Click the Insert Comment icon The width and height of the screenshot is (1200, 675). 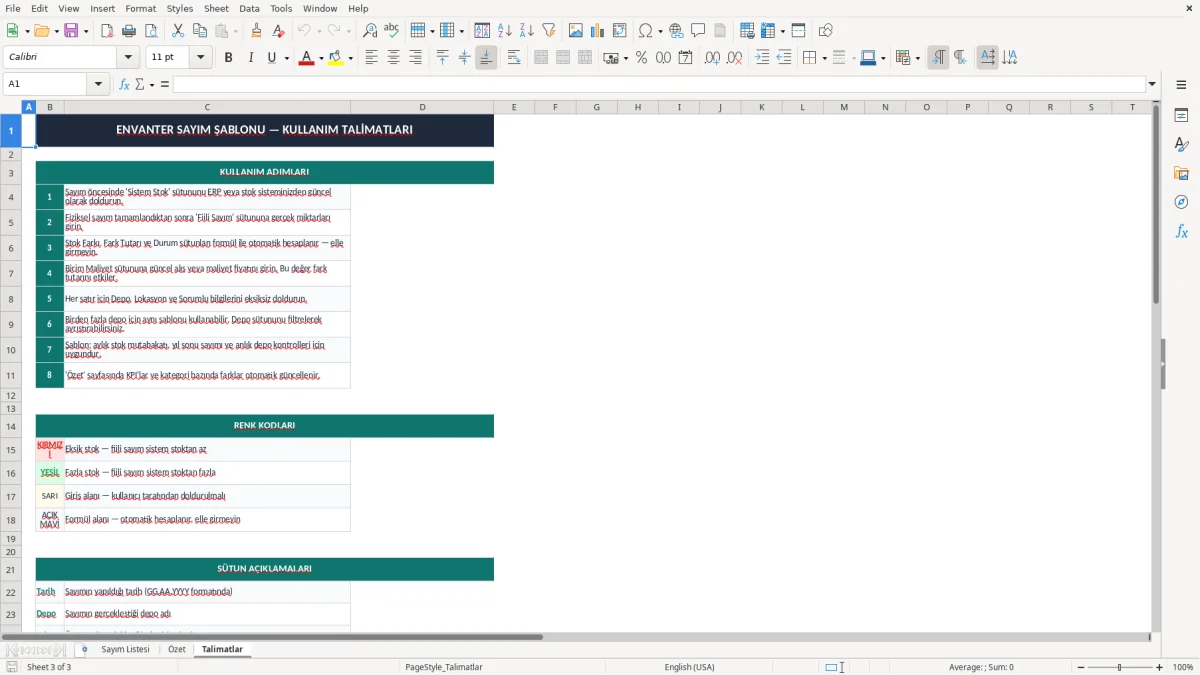[x=698, y=31]
